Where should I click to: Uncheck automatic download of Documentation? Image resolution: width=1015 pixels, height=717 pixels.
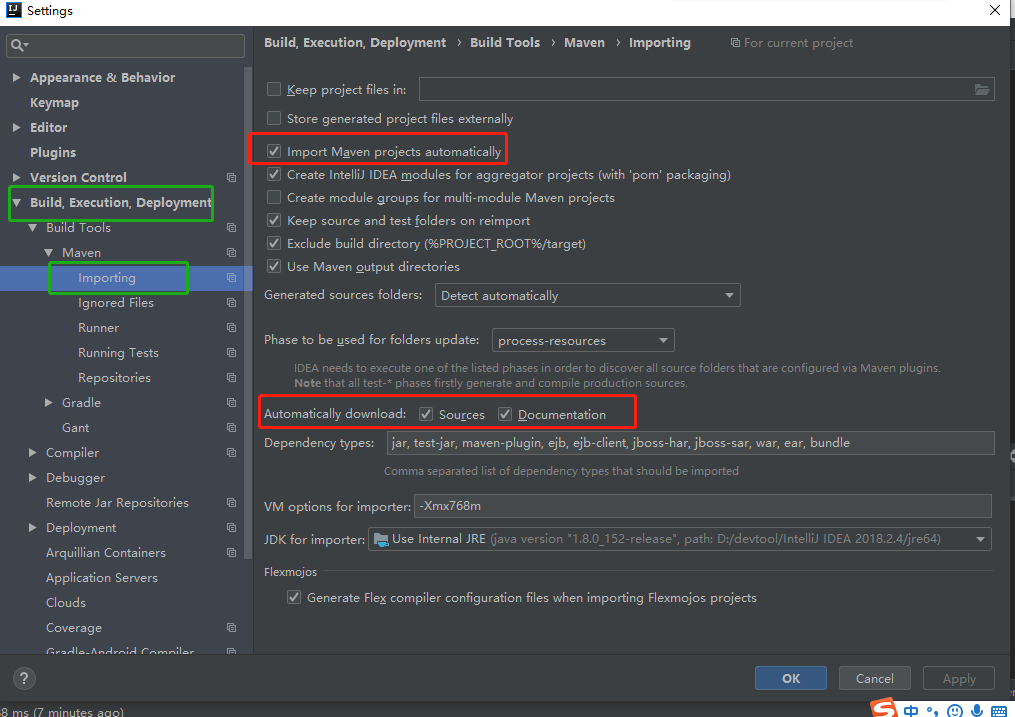point(505,414)
